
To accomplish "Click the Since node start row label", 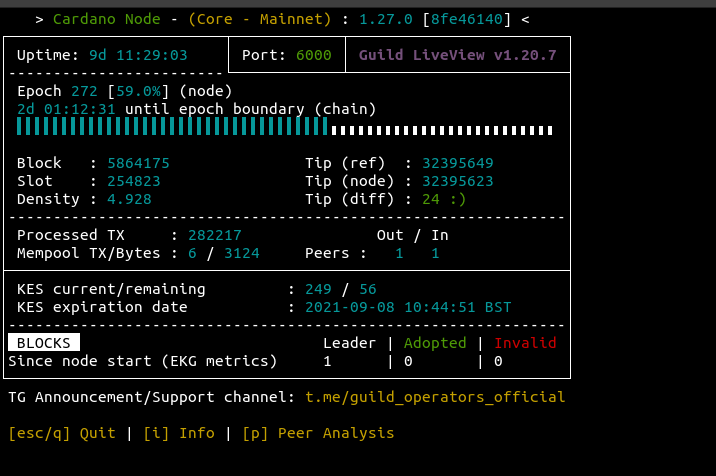I will click(142, 361).
